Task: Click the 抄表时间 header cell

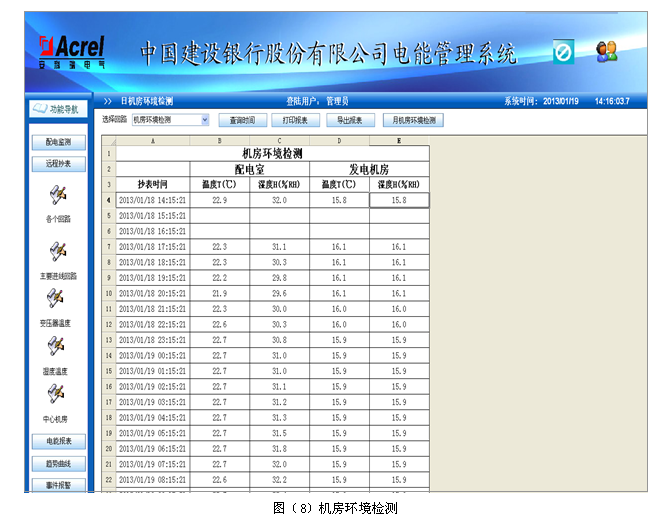Action: point(153,184)
